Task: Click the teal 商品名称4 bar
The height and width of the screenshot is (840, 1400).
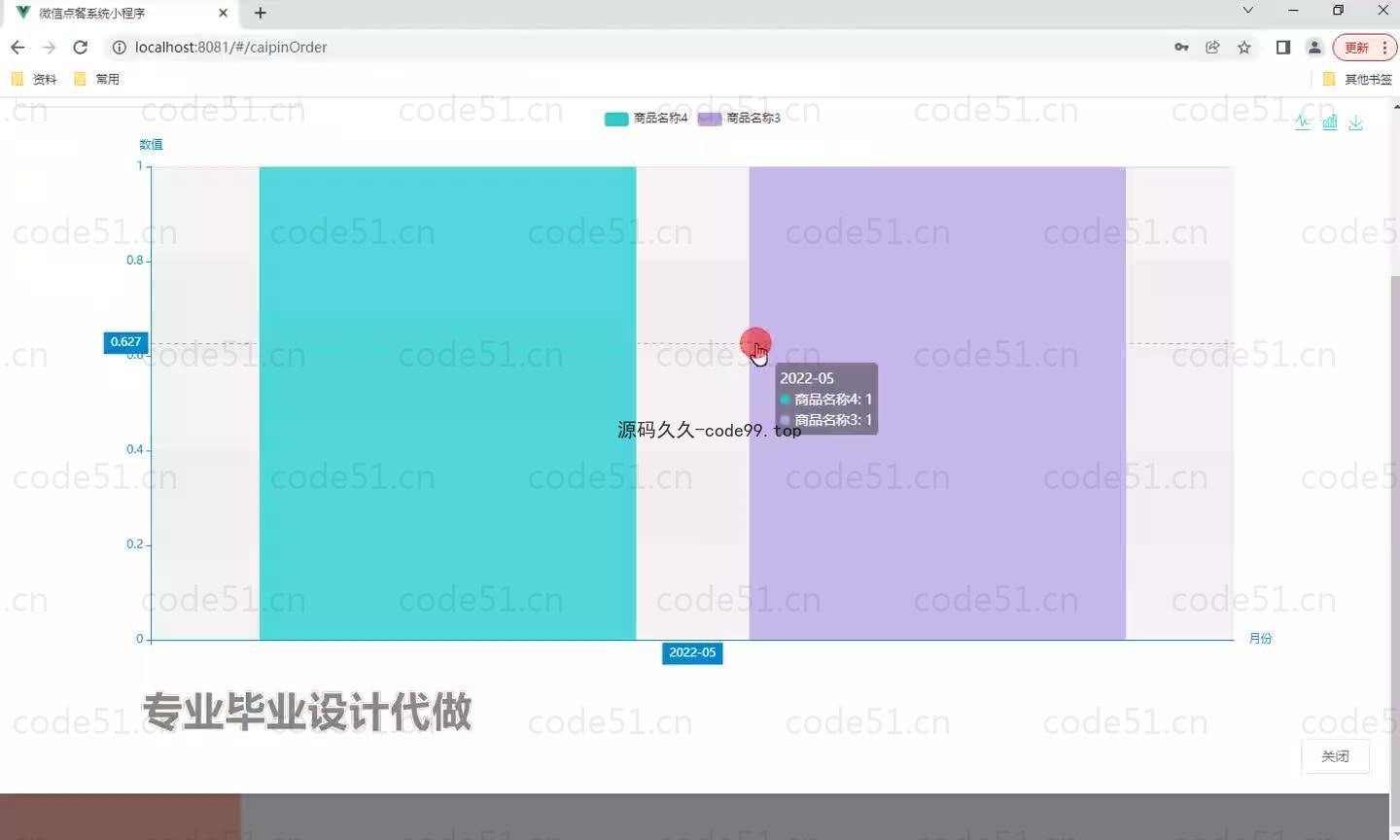Action: 447,402
